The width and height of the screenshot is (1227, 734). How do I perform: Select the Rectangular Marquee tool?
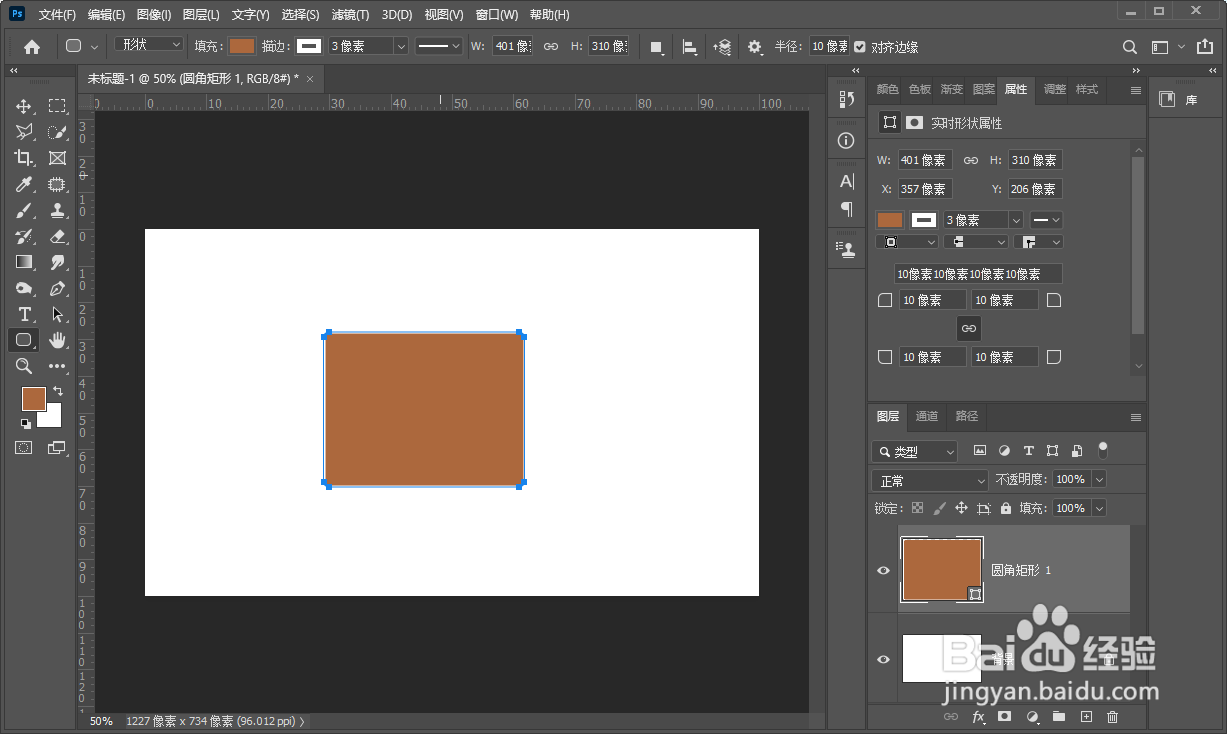[57, 106]
